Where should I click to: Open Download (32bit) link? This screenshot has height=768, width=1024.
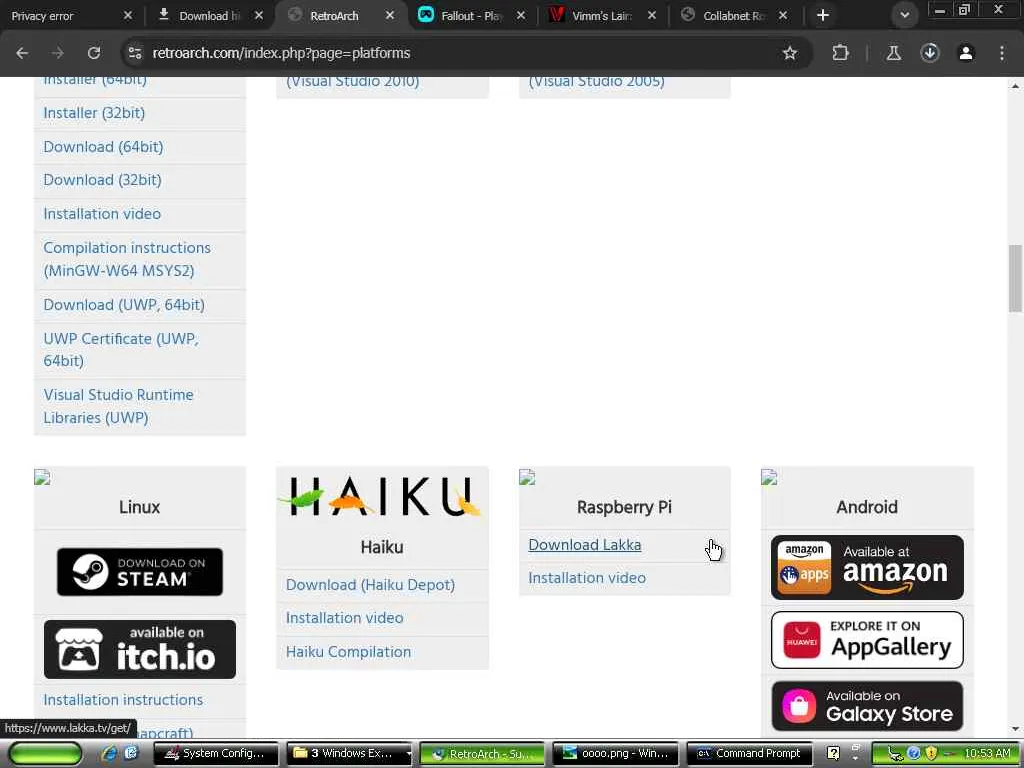point(103,180)
